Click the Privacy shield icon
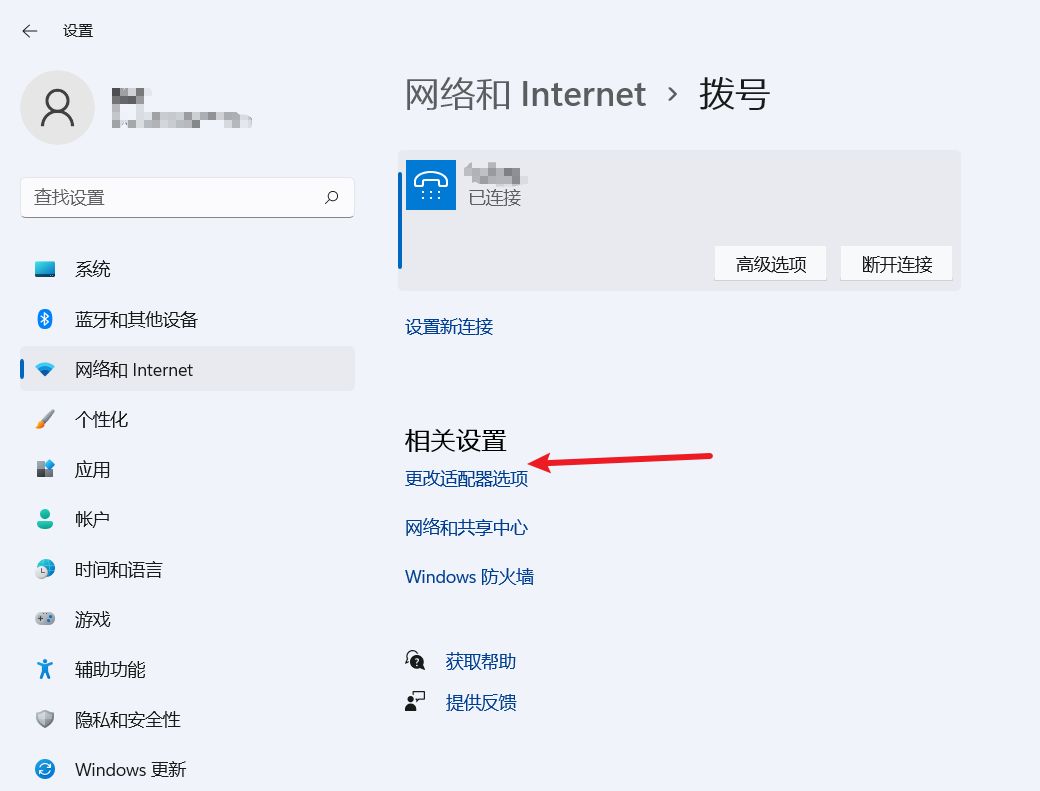Viewport: 1040px width, 791px height. (x=45, y=719)
